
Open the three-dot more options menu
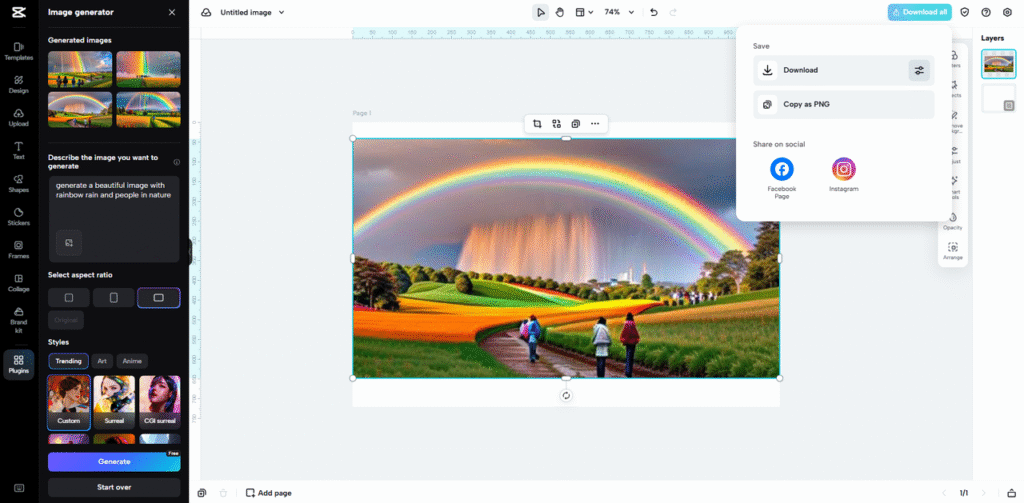[x=595, y=124]
